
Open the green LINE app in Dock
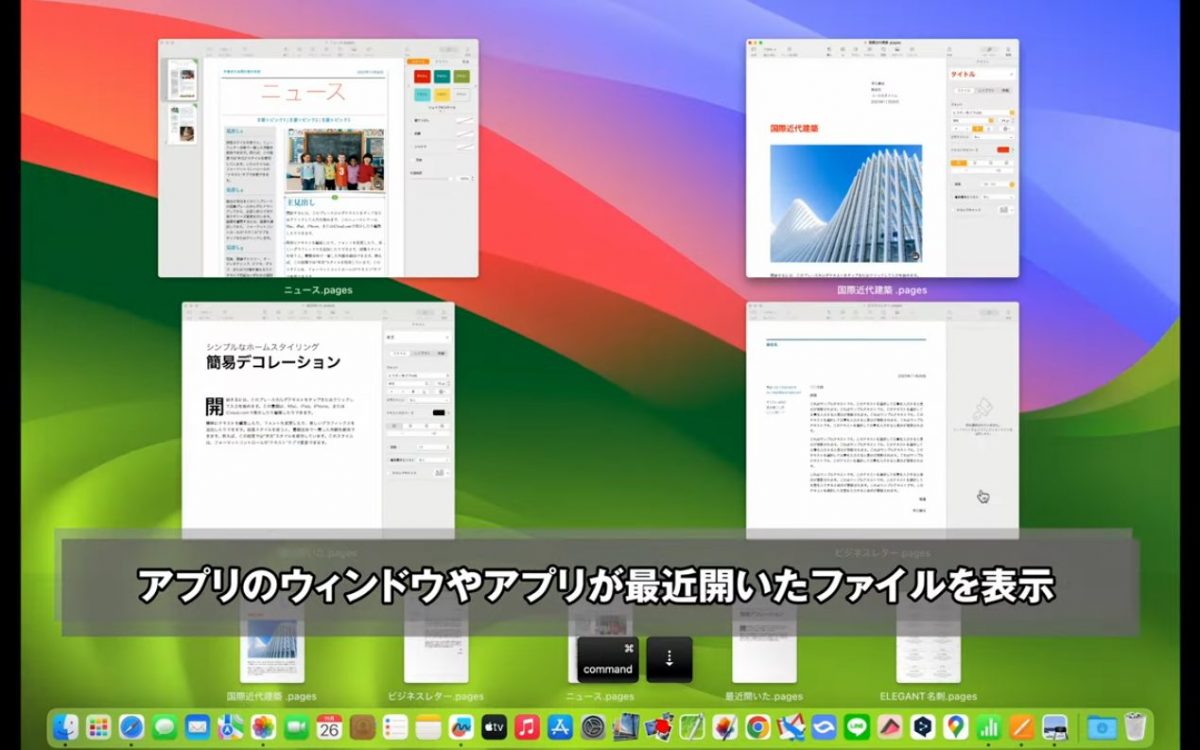pyautogui.click(x=856, y=727)
